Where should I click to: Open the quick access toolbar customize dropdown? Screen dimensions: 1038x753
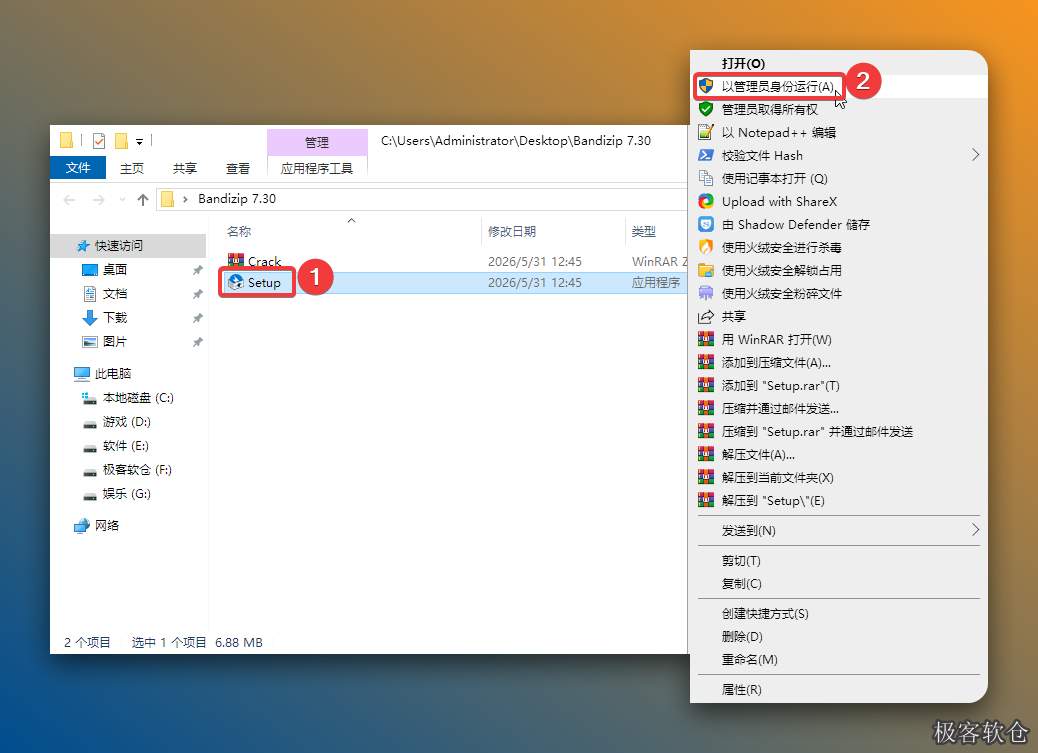[x=139, y=141]
